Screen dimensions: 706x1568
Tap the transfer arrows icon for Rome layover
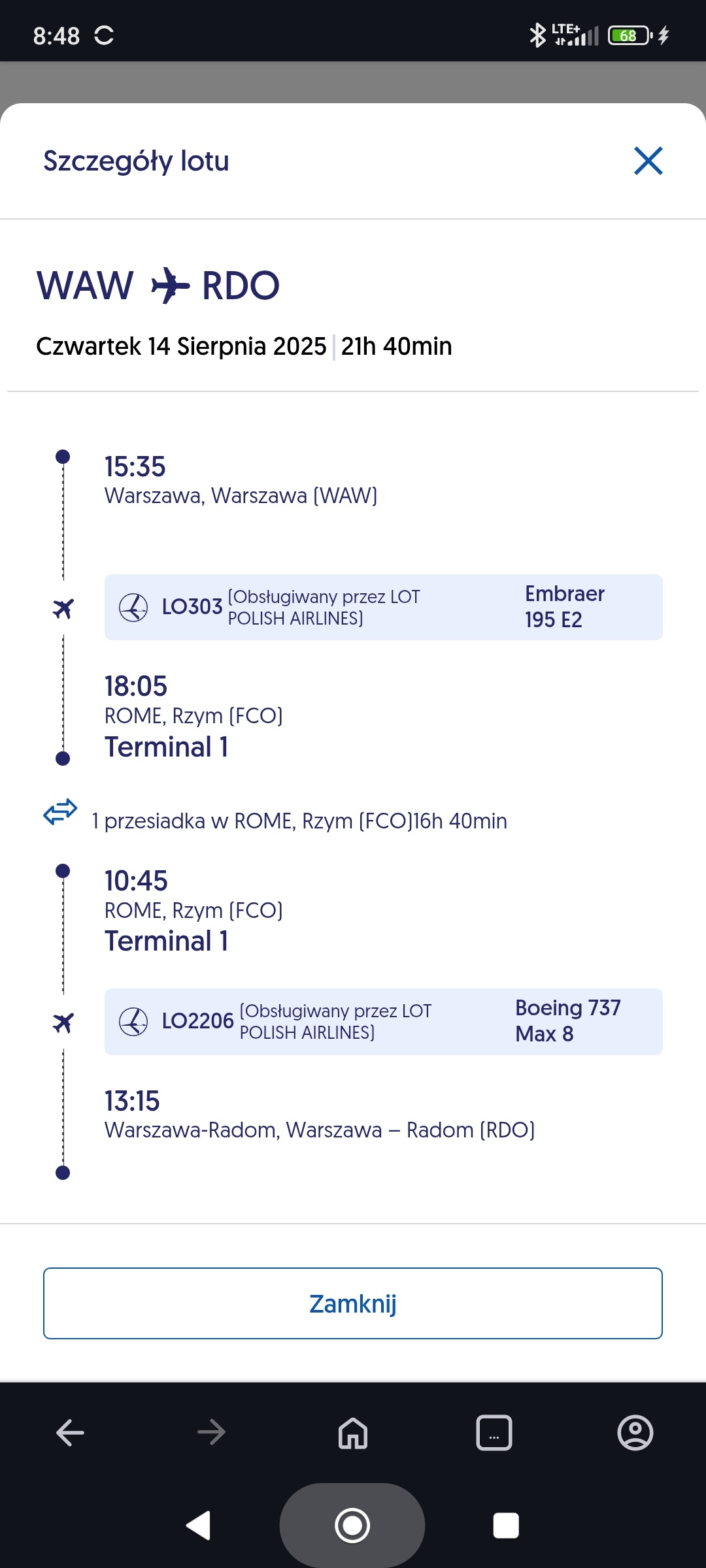(x=60, y=812)
